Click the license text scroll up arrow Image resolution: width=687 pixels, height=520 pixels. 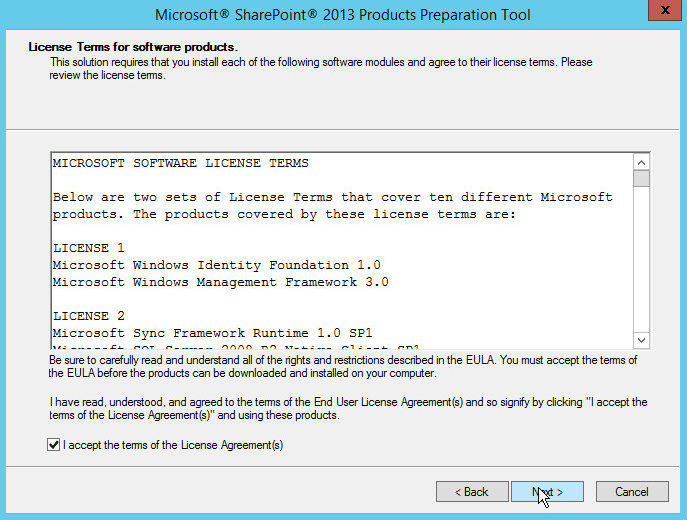pyautogui.click(x=641, y=161)
